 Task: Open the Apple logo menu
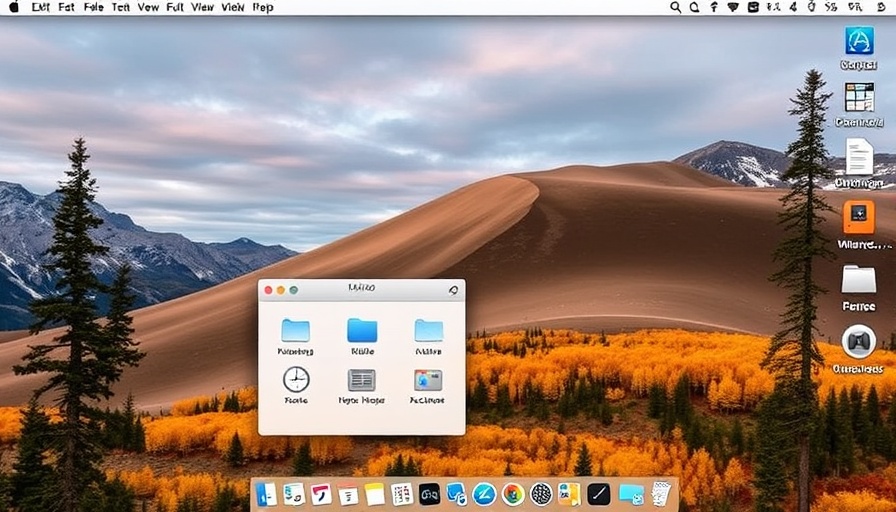coord(14,7)
